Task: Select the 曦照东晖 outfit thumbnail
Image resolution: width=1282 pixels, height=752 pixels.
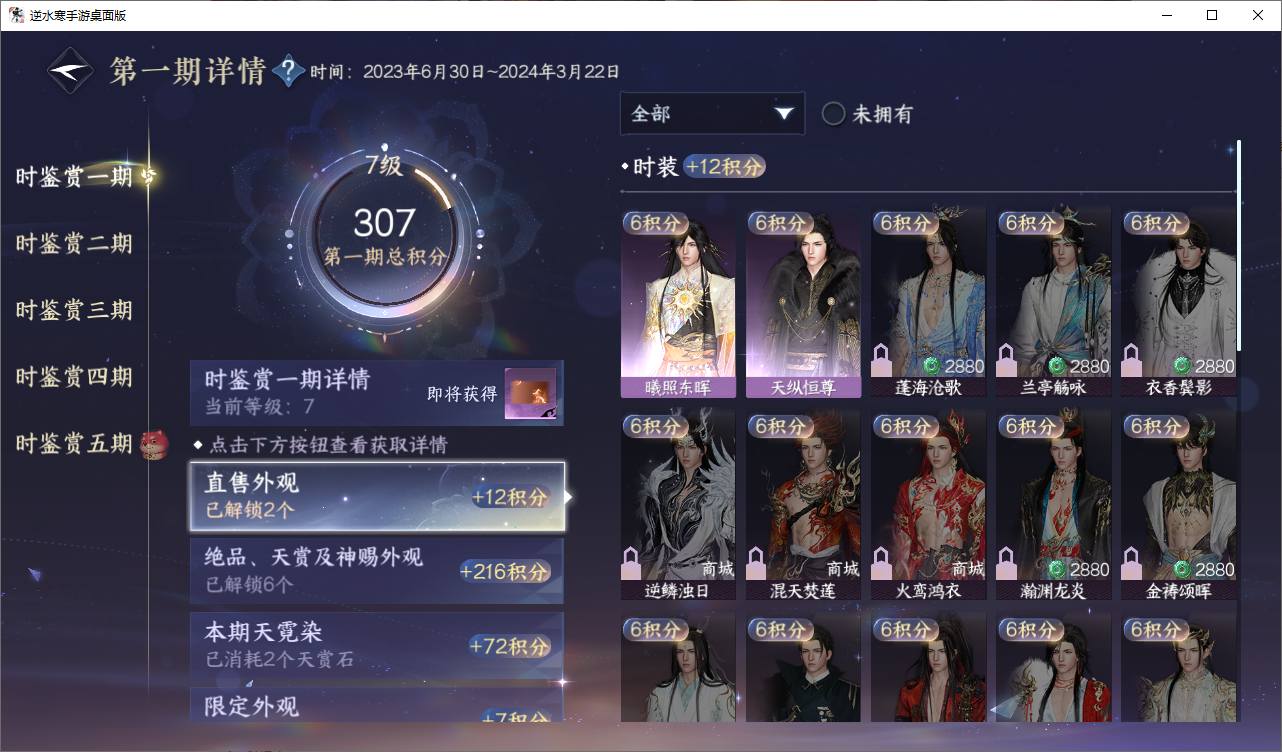Action: pyautogui.click(x=678, y=303)
